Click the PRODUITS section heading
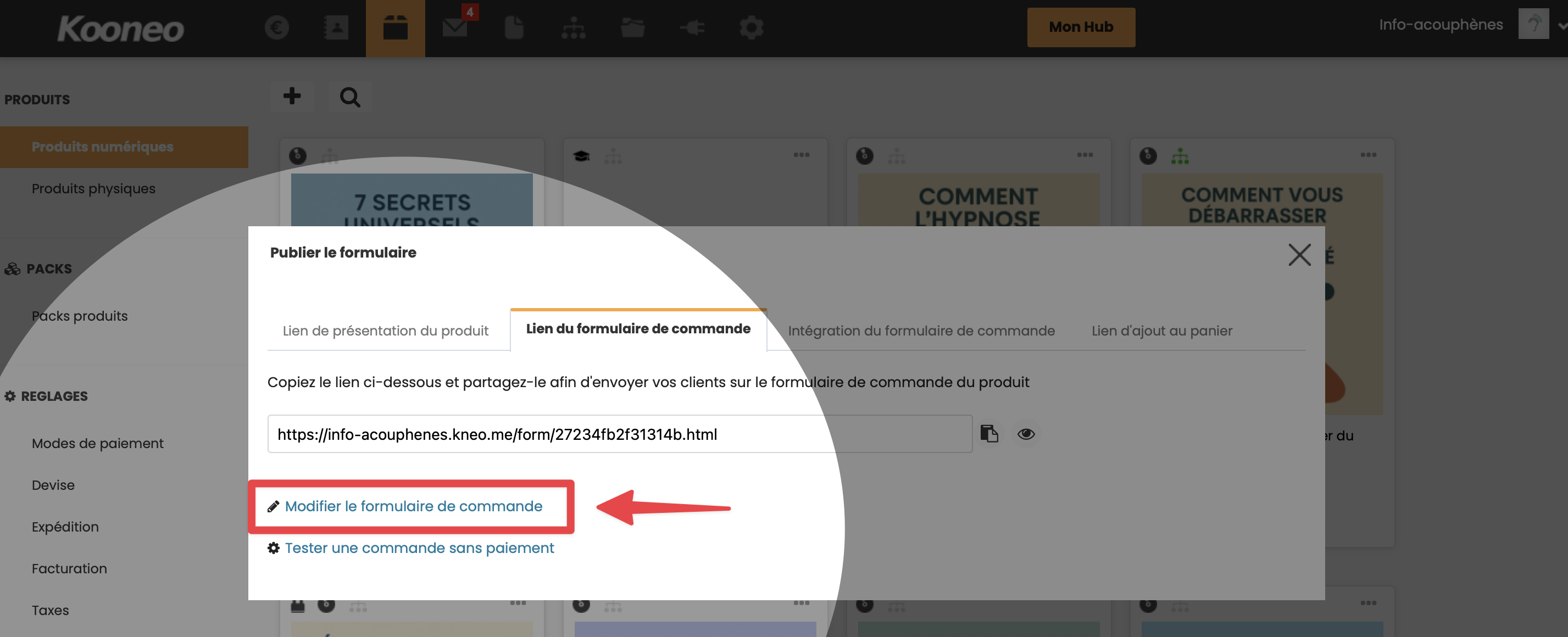Viewport: 1568px width, 637px height. (37, 99)
